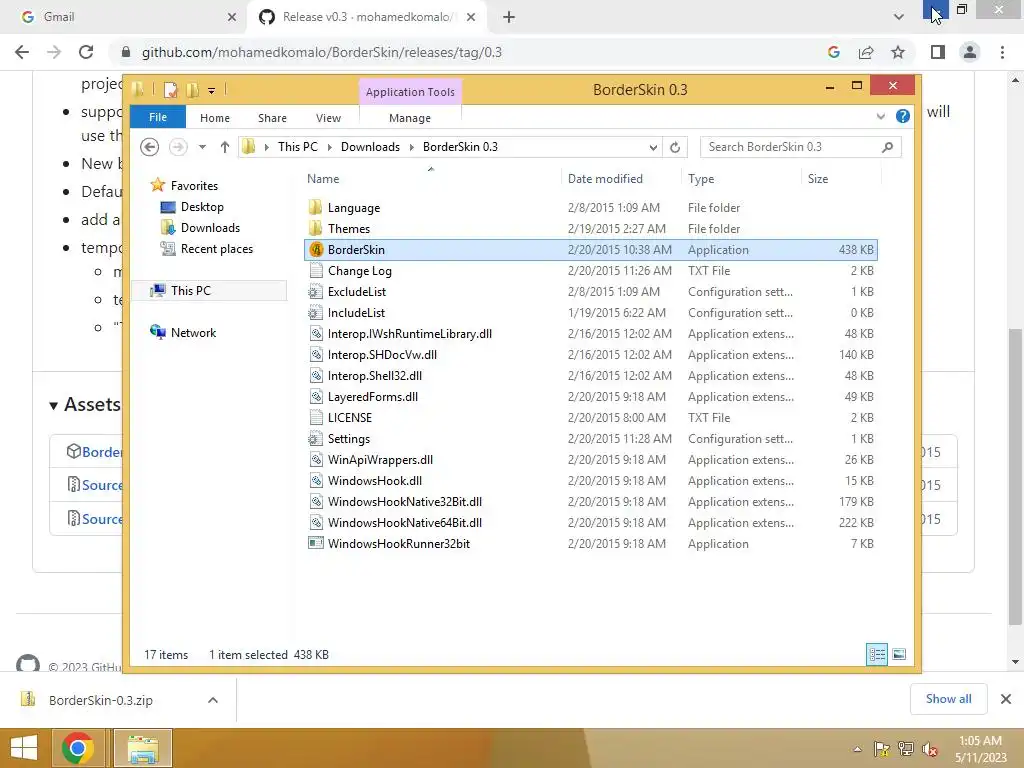Open the address bar history dropdown
Screen dimensions: 1024x768
pyautogui.click(x=653, y=147)
